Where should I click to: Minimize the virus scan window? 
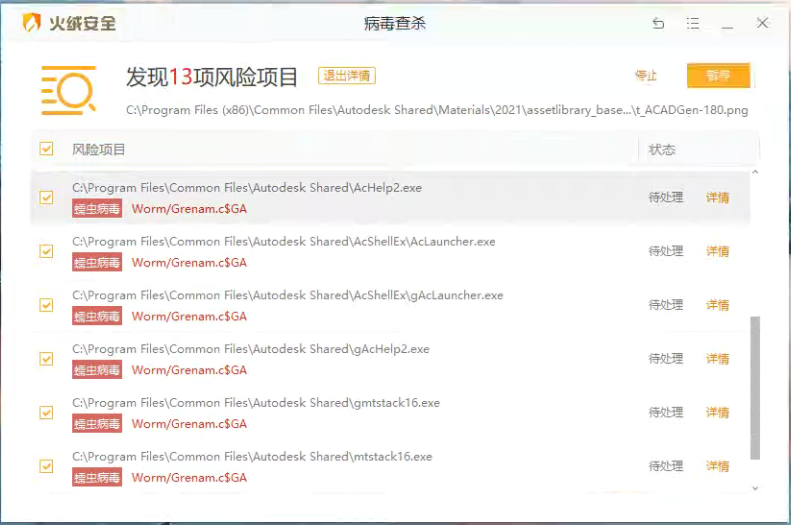(x=727, y=24)
